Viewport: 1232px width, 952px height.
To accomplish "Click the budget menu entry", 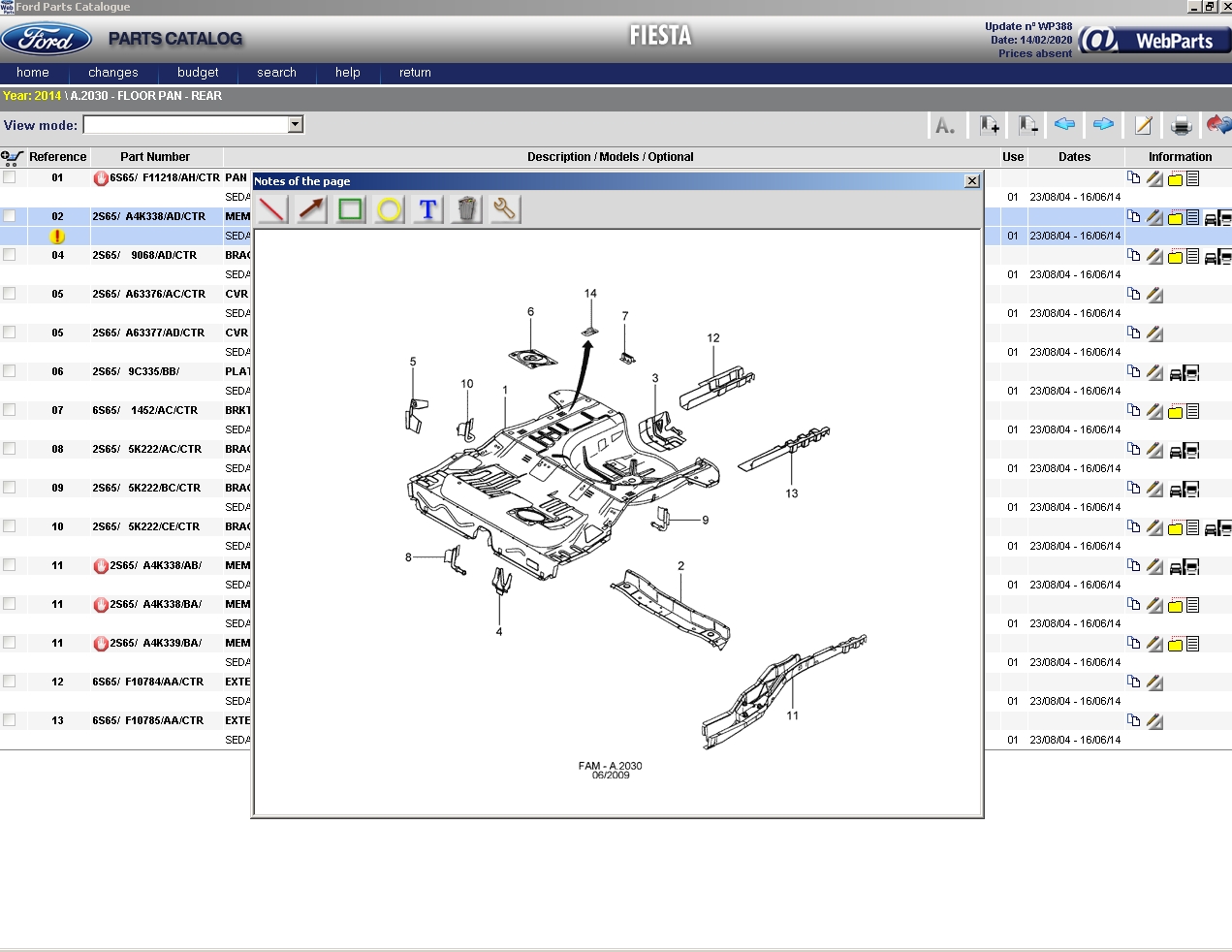I will pyautogui.click(x=198, y=72).
